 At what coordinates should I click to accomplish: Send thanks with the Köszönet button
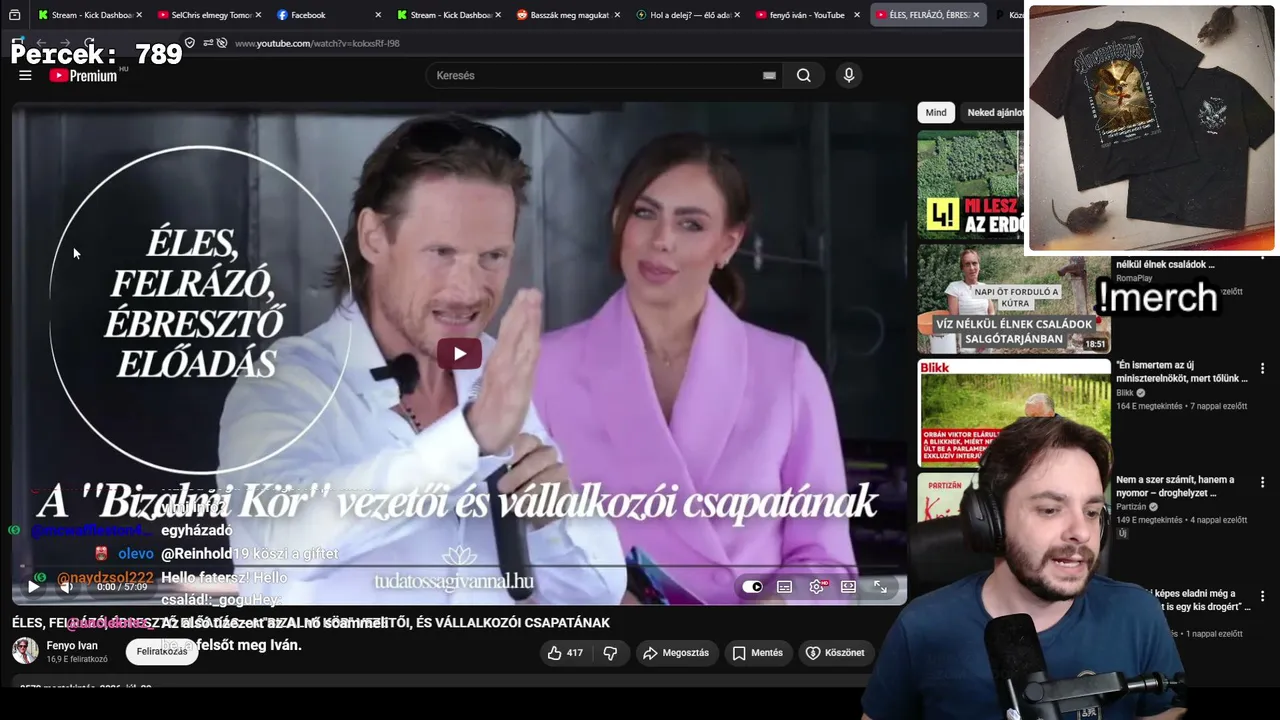[835, 653]
